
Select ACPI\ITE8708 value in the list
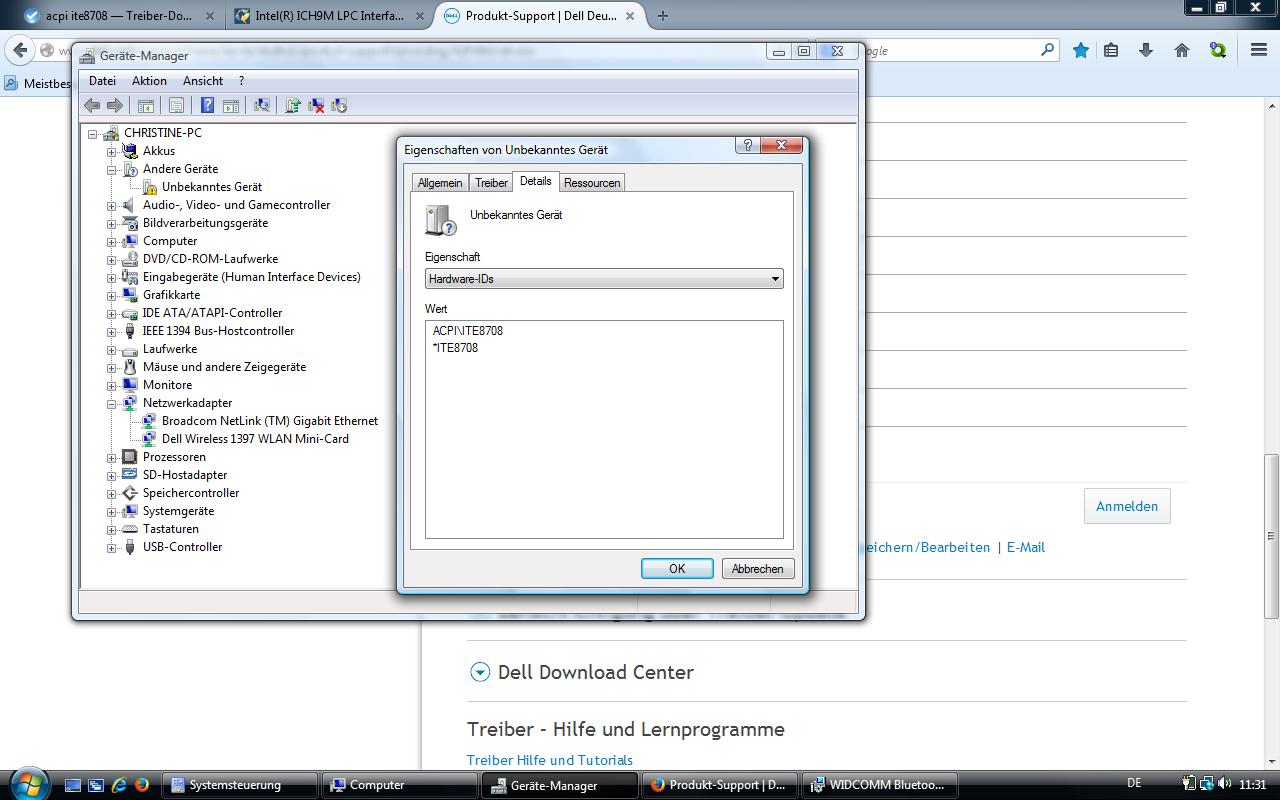point(468,330)
